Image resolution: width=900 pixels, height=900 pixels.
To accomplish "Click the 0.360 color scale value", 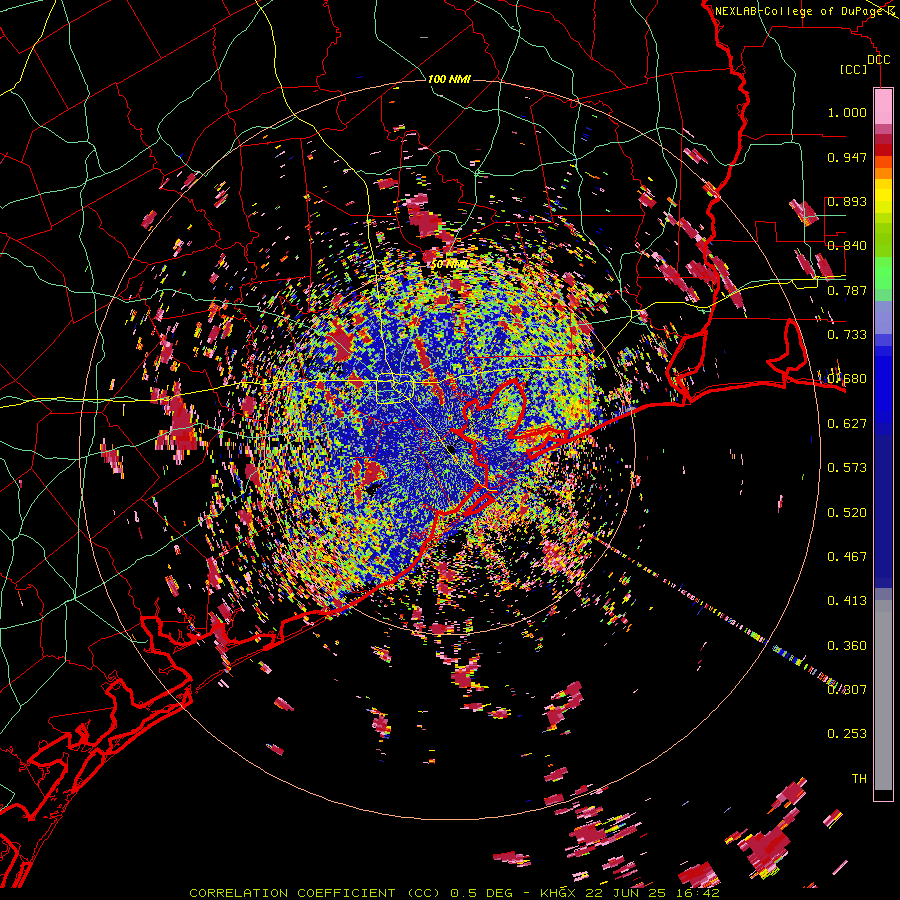I will pos(847,646).
